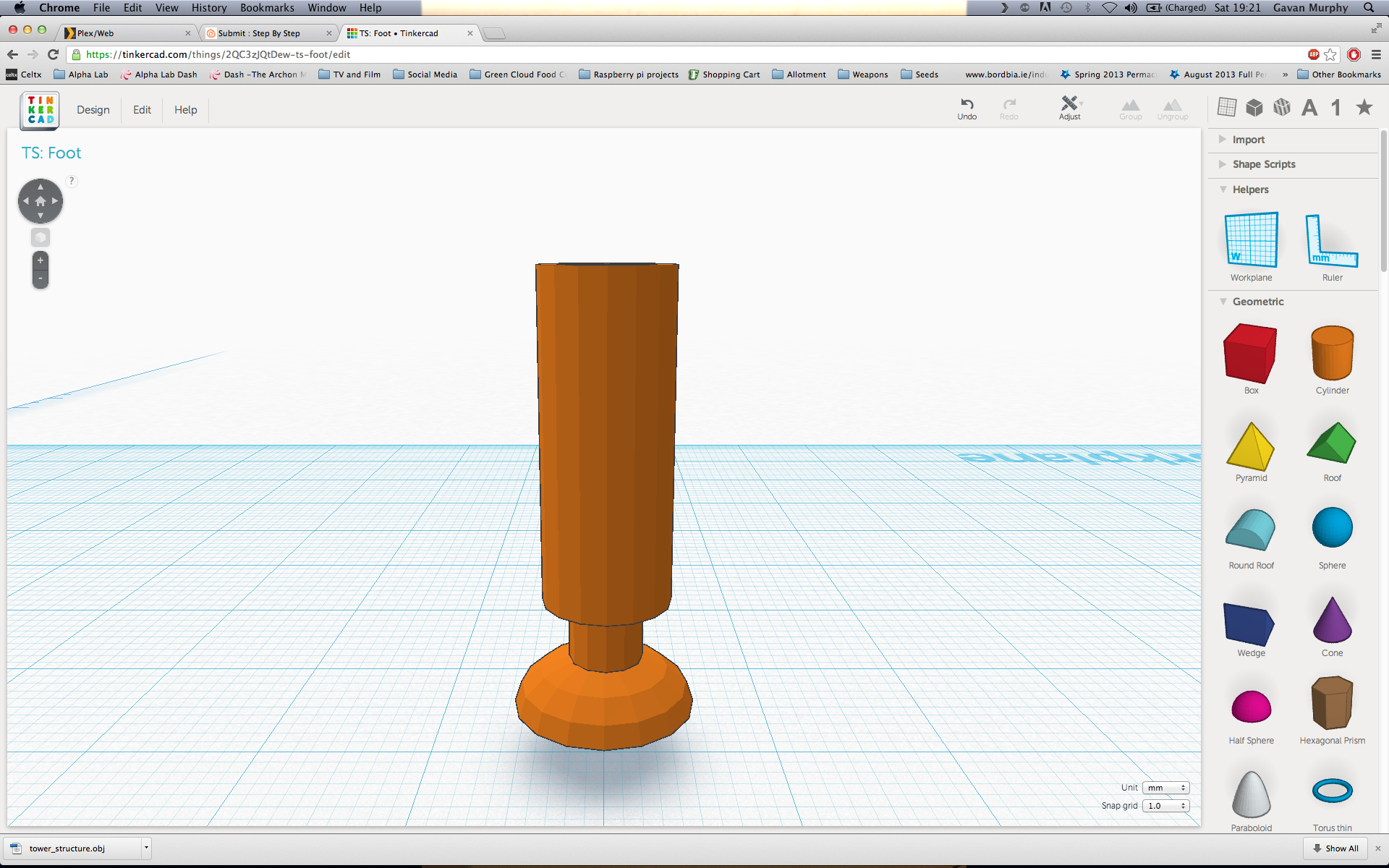Open the Other Bookmarks folder
This screenshot has height=868, width=1389.
(x=1339, y=75)
